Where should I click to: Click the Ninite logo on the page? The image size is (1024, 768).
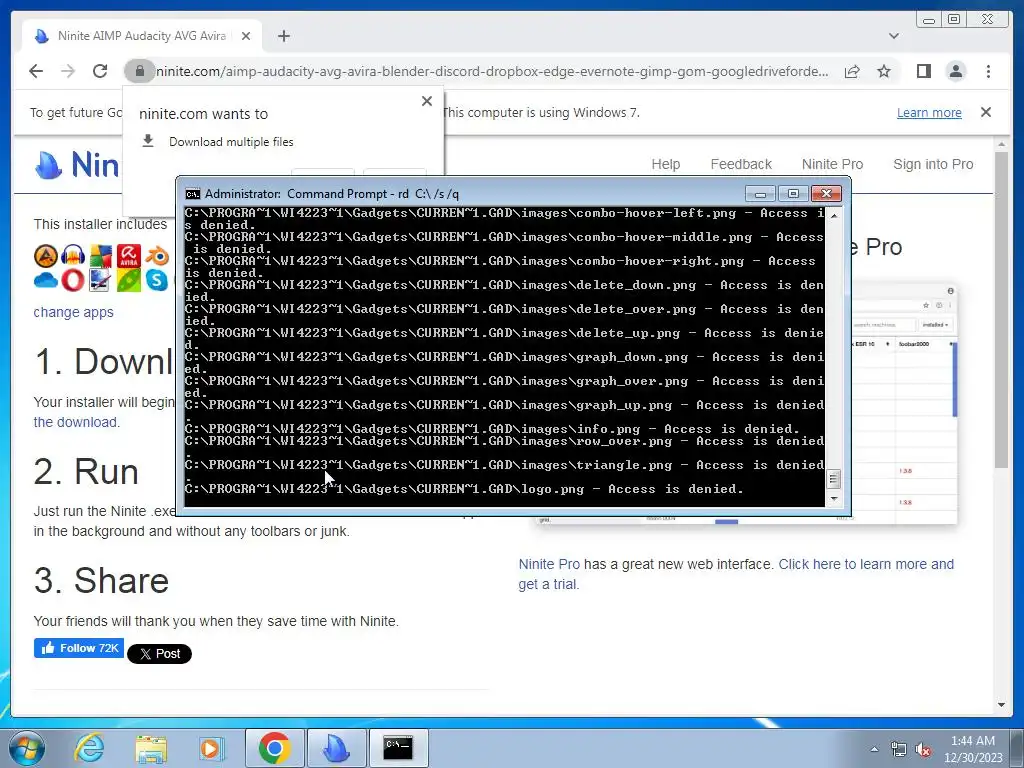click(77, 165)
